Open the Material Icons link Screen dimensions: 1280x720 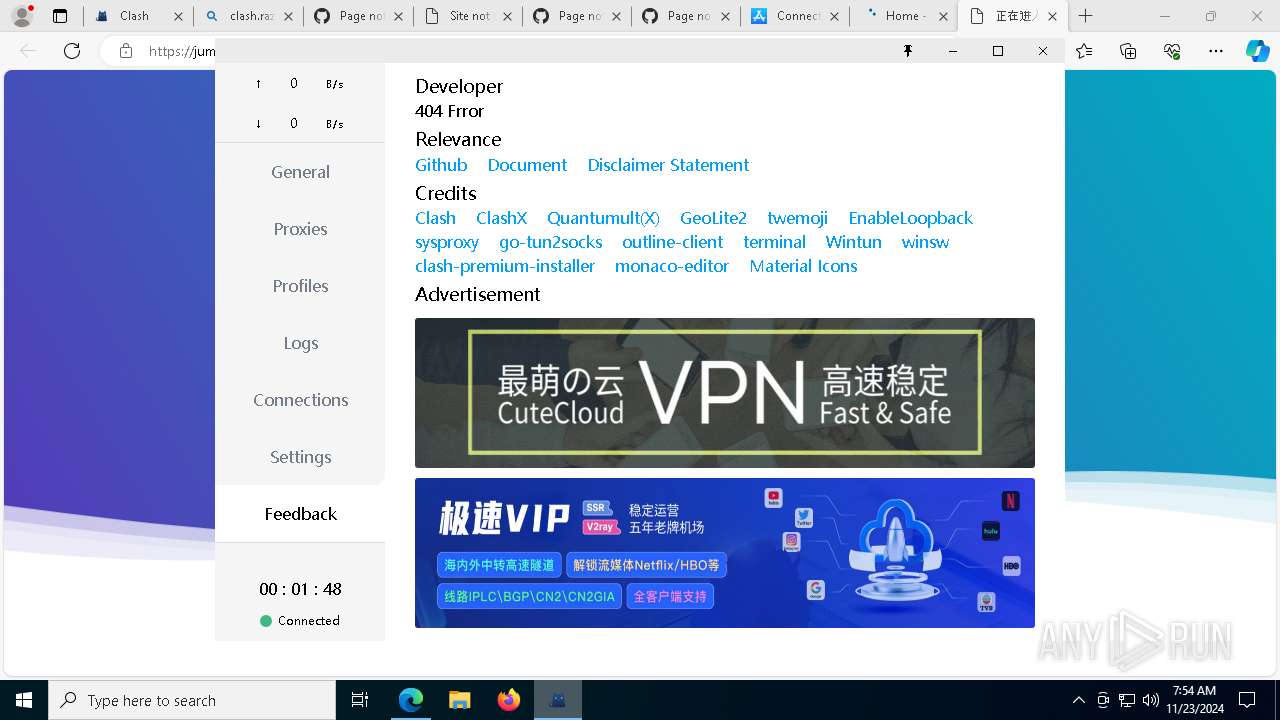[x=803, y=266]
